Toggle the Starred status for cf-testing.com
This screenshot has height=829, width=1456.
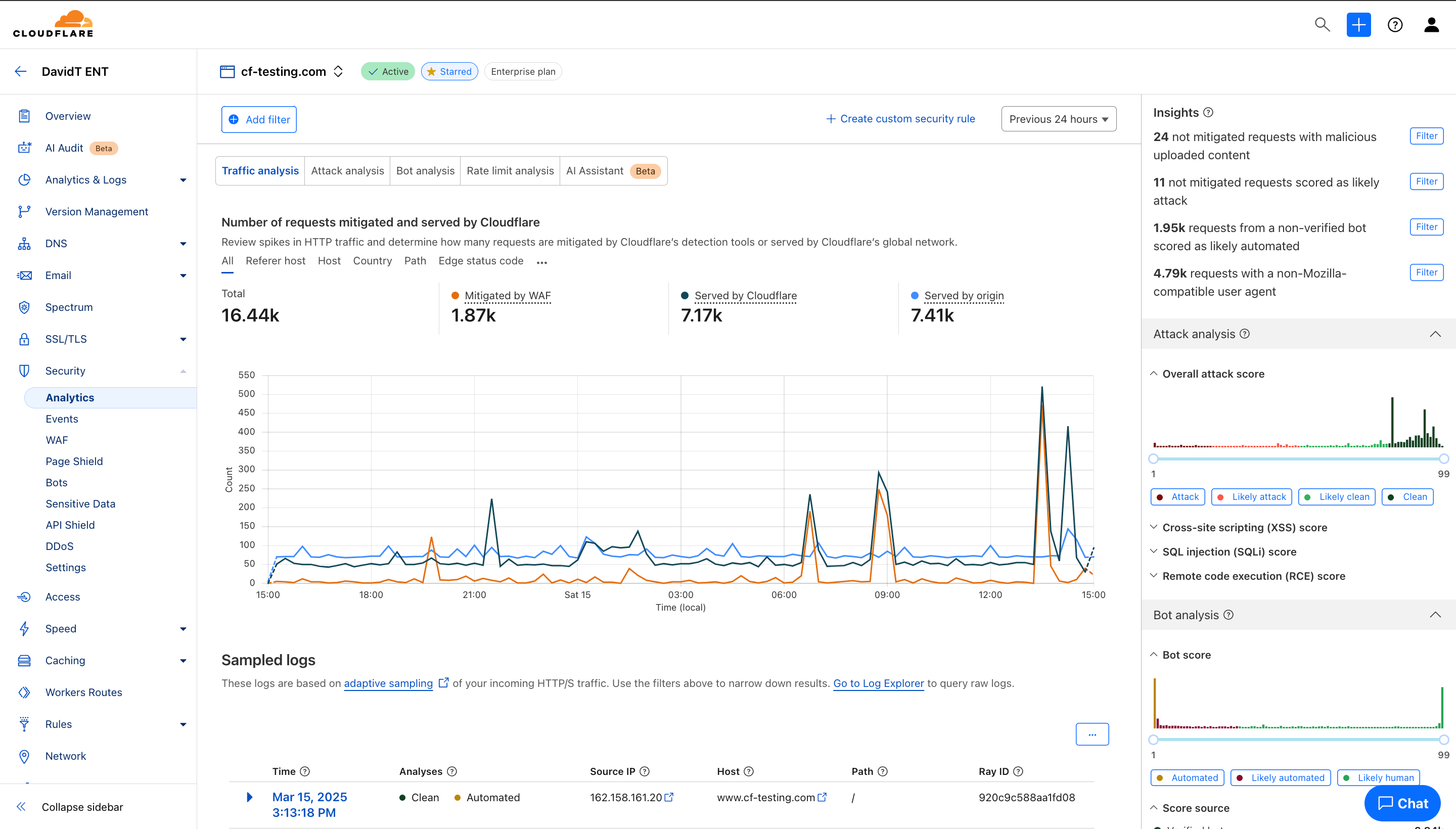(x=449, y=71)
